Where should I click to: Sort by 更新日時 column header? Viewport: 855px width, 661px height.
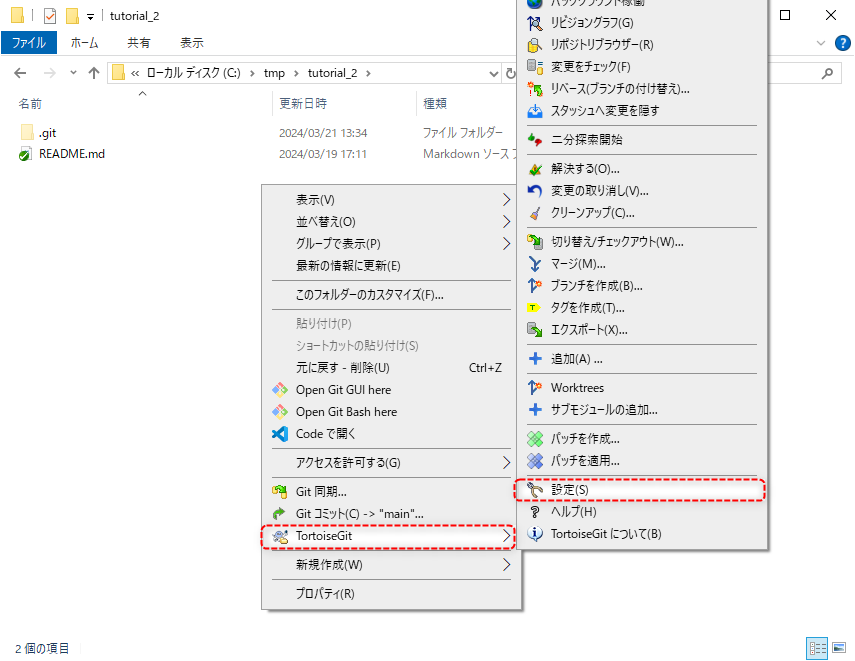pyautogui.click(x=303, y=104)
